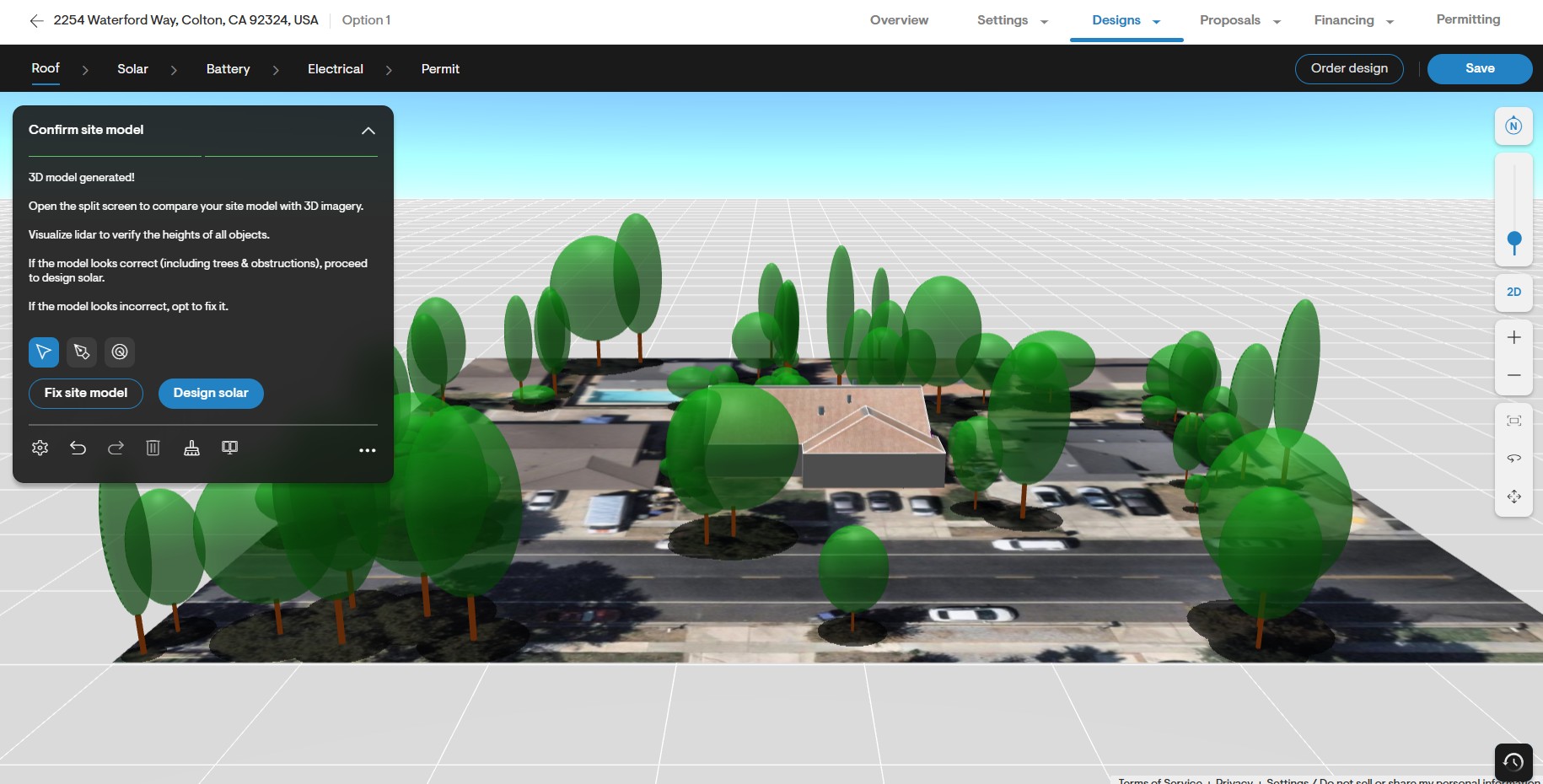Select the pointer selection tool

pyautogui.click(x=44, y=352)
